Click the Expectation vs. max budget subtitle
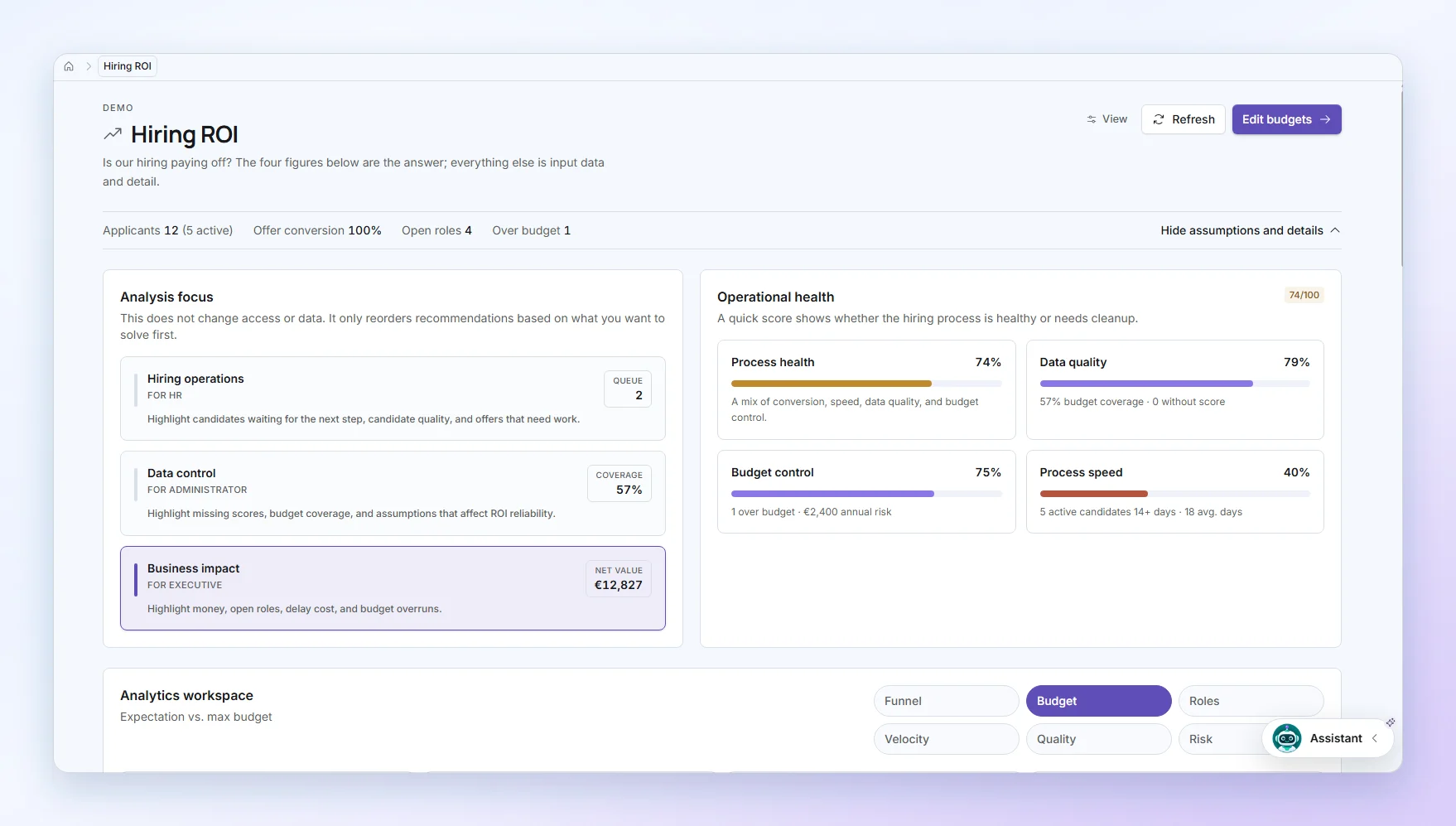This screenshot has height=826, width=1456. tap(195, 717)
